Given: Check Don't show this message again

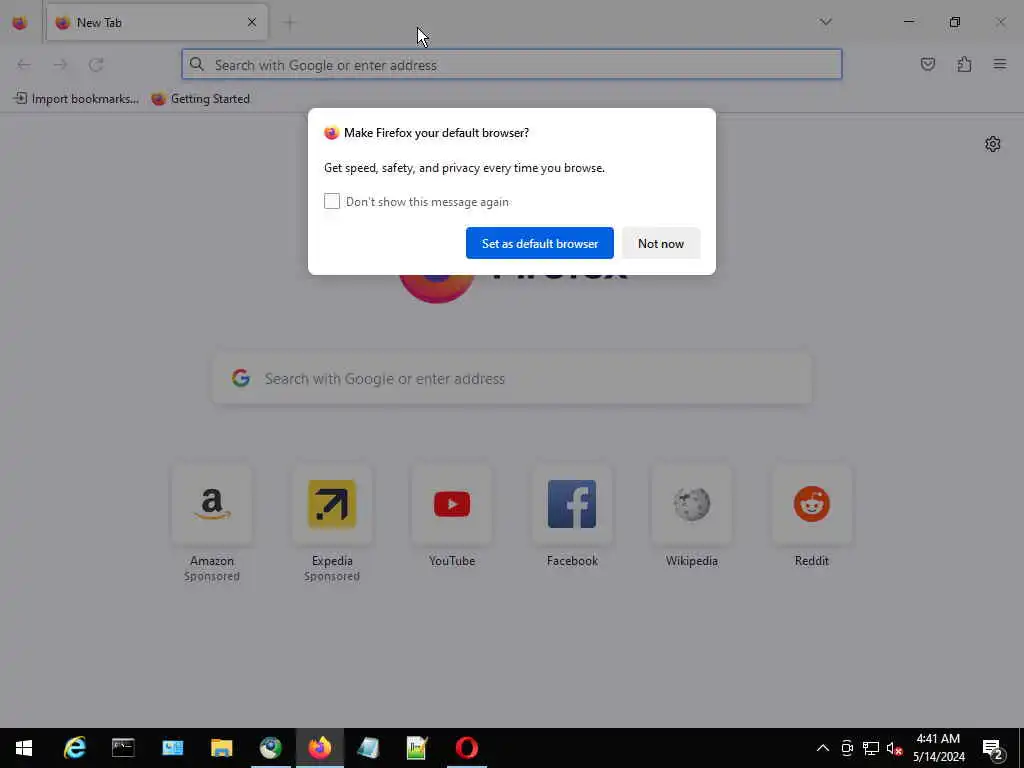Looking at the screenshot, I should click(x=332, y=201).
